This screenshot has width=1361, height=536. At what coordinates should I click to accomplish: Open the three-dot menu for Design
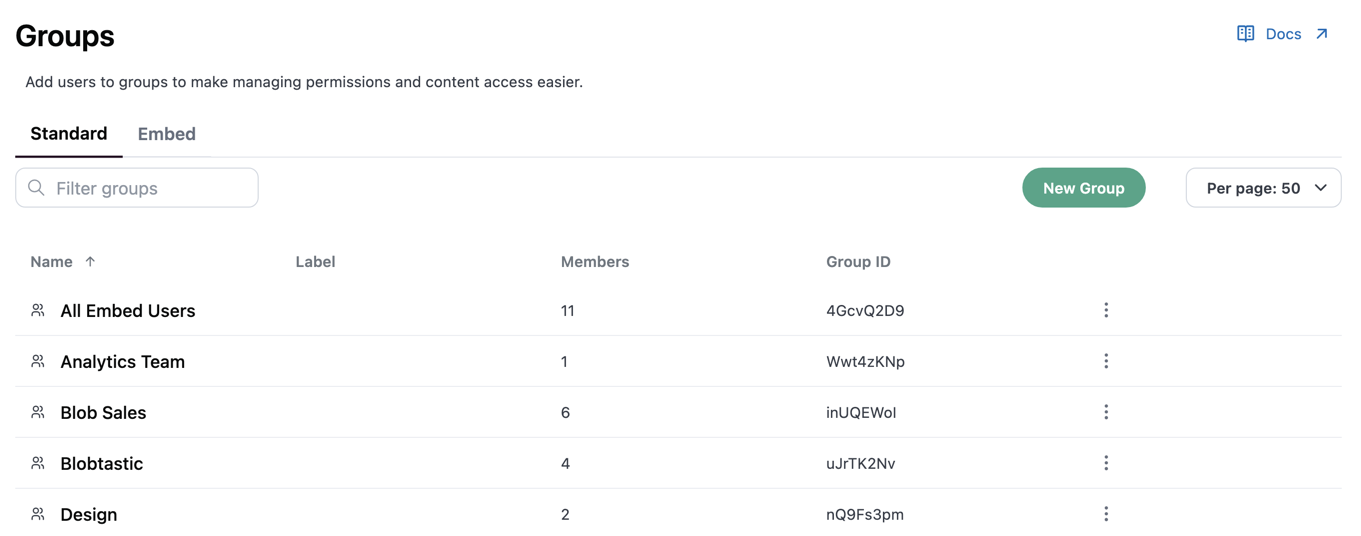(1106, 514)
